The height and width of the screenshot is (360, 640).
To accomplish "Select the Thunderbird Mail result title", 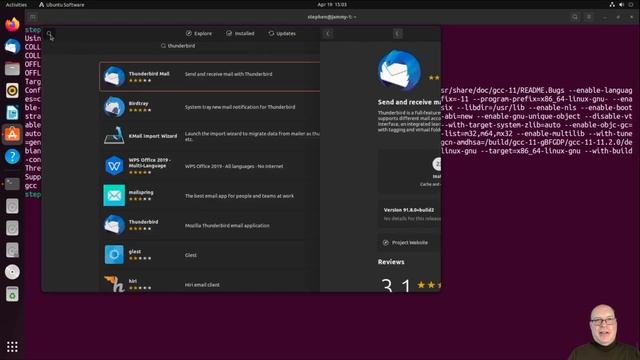I will pos(149,74).
